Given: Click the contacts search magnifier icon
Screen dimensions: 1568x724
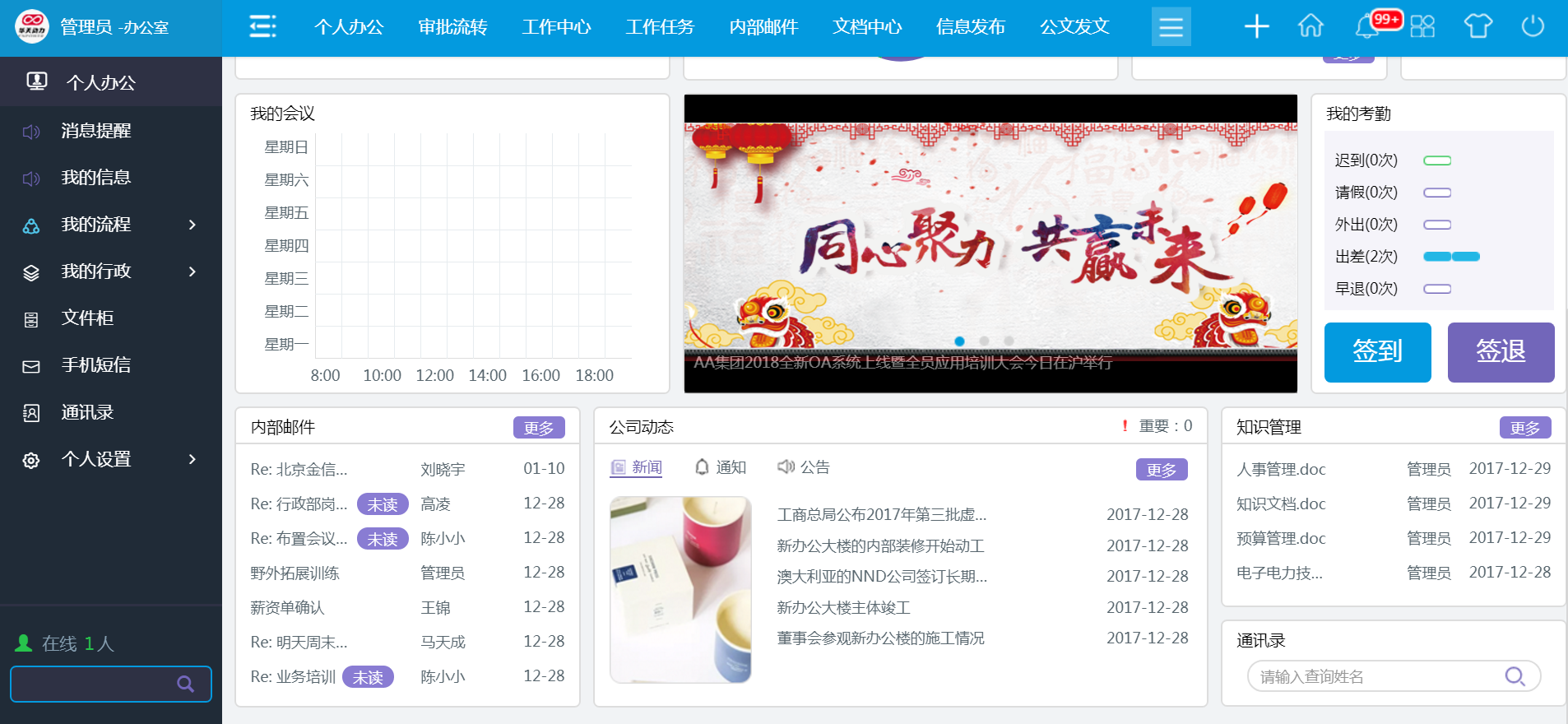Looking at the screenshot, I should click(x=1515, y=676).
